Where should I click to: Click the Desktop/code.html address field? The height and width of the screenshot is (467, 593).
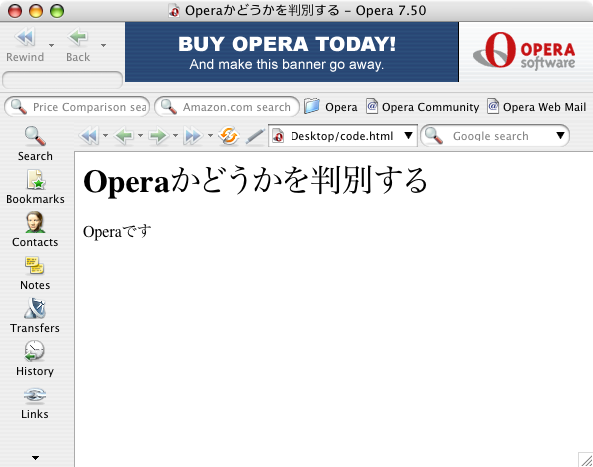click(343, 136)
